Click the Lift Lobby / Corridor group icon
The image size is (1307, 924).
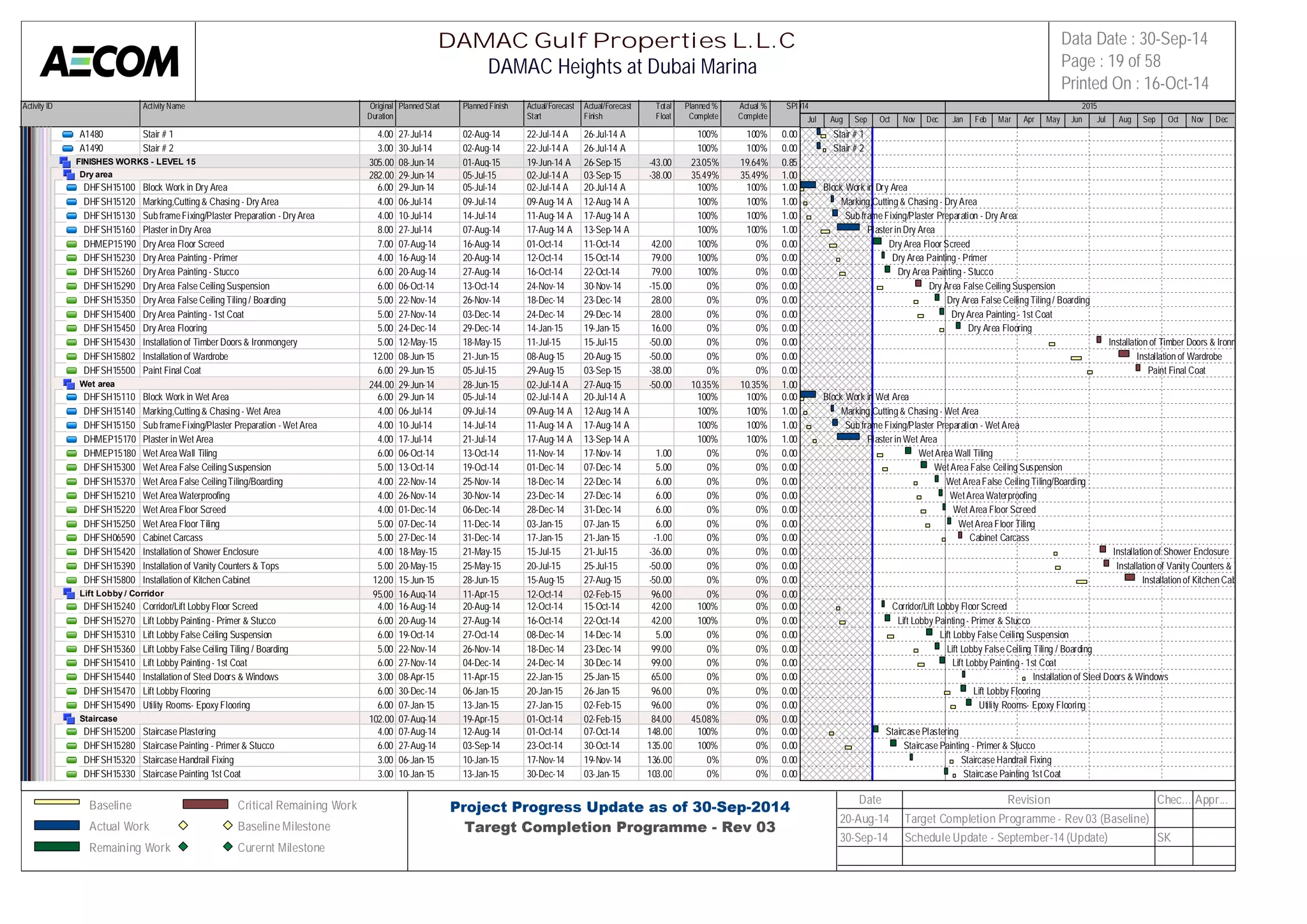[69, 593]
